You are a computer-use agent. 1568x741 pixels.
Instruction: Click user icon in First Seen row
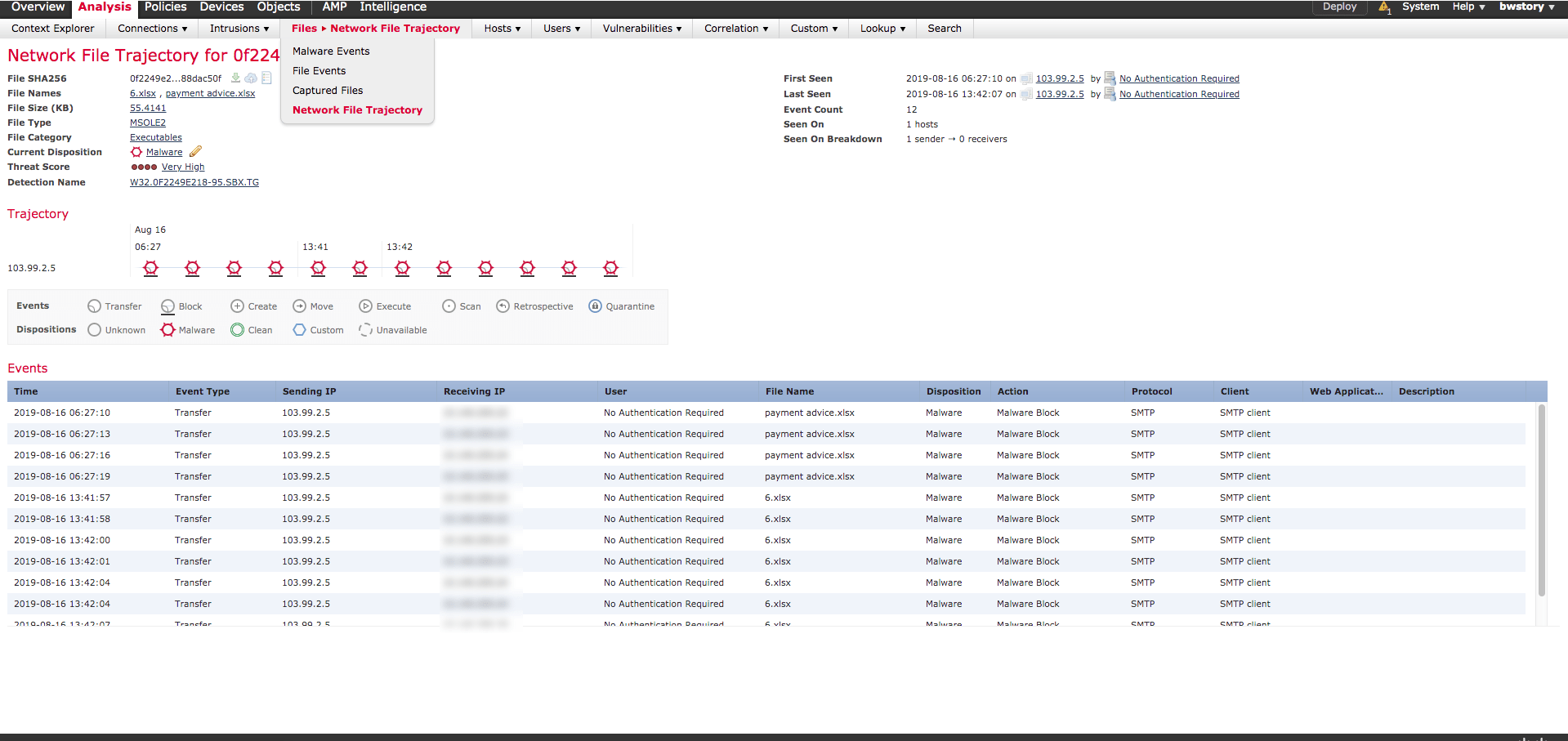pos(1110,78)
